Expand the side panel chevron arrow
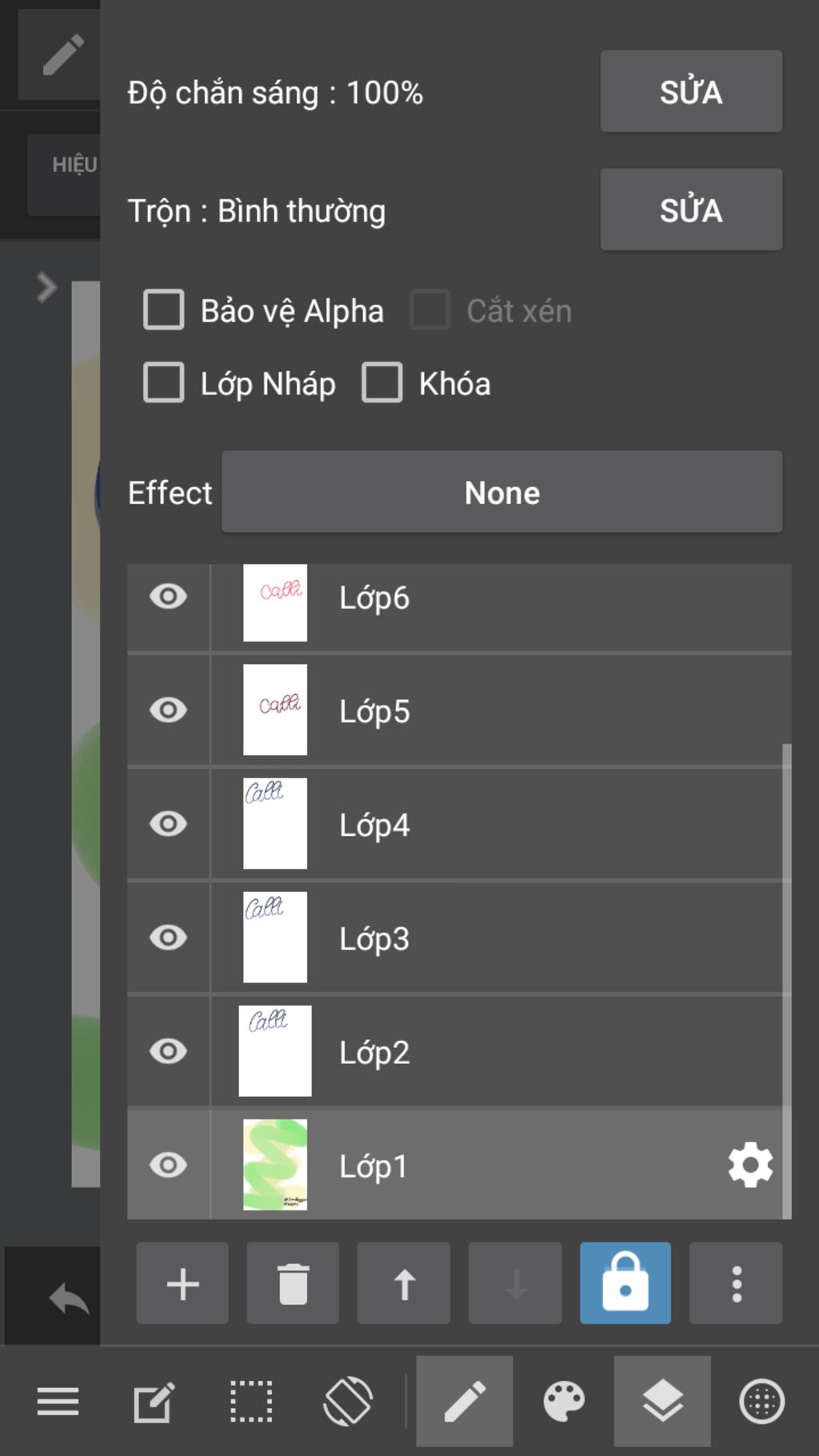Viewport: 819px width, 1456px height. 46,287
